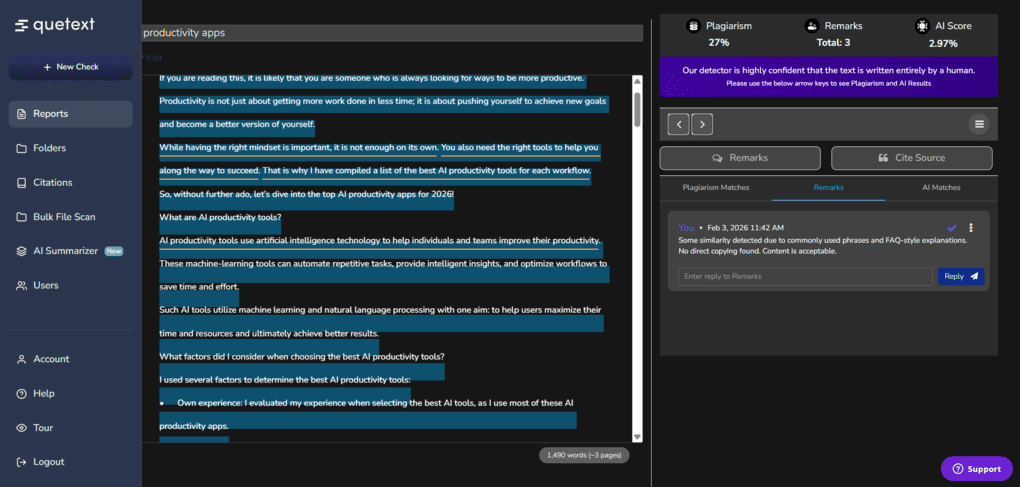Click the Enter reply to Remarks field

tap(804, 276)
